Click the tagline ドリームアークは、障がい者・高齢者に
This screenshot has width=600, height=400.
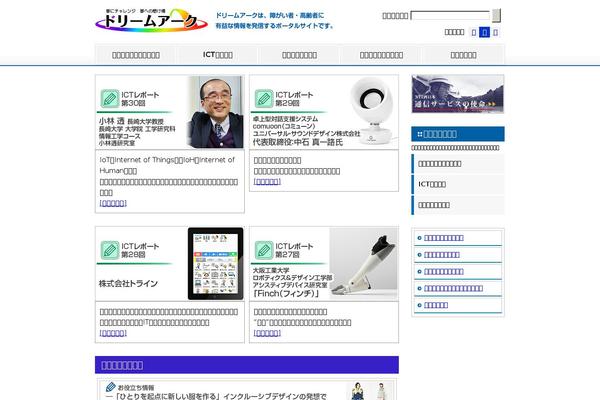click(x=270, y=15)
